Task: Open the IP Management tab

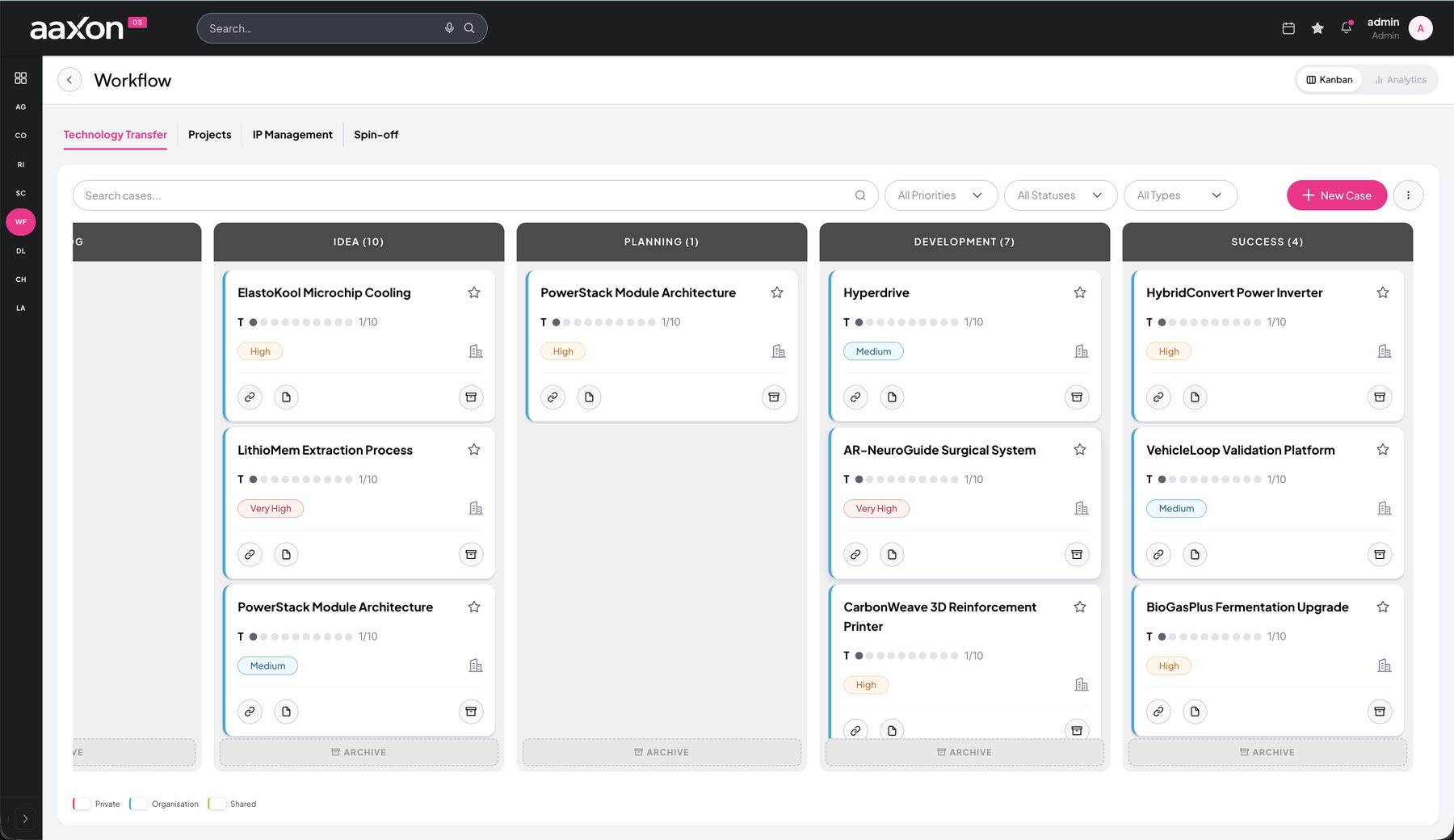Action: [x=292, y=135]
